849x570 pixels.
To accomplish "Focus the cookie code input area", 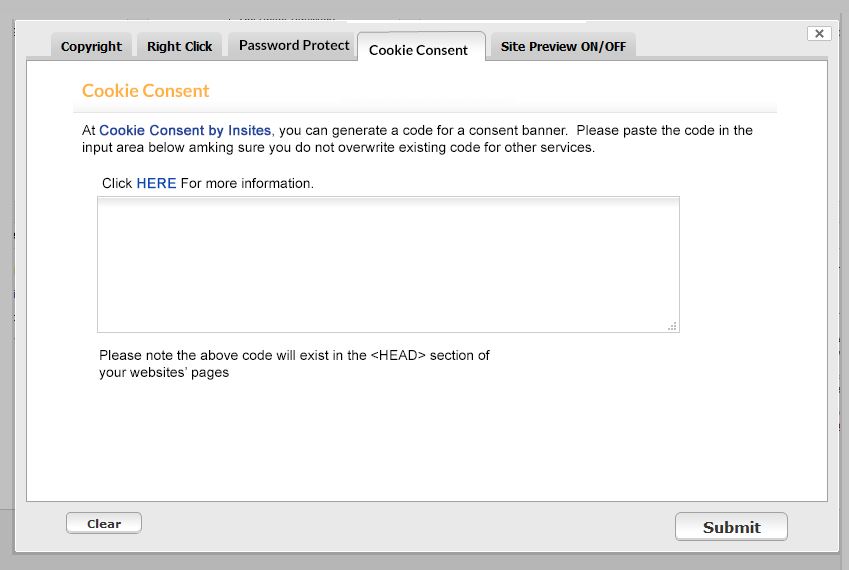I will [388, 264].
